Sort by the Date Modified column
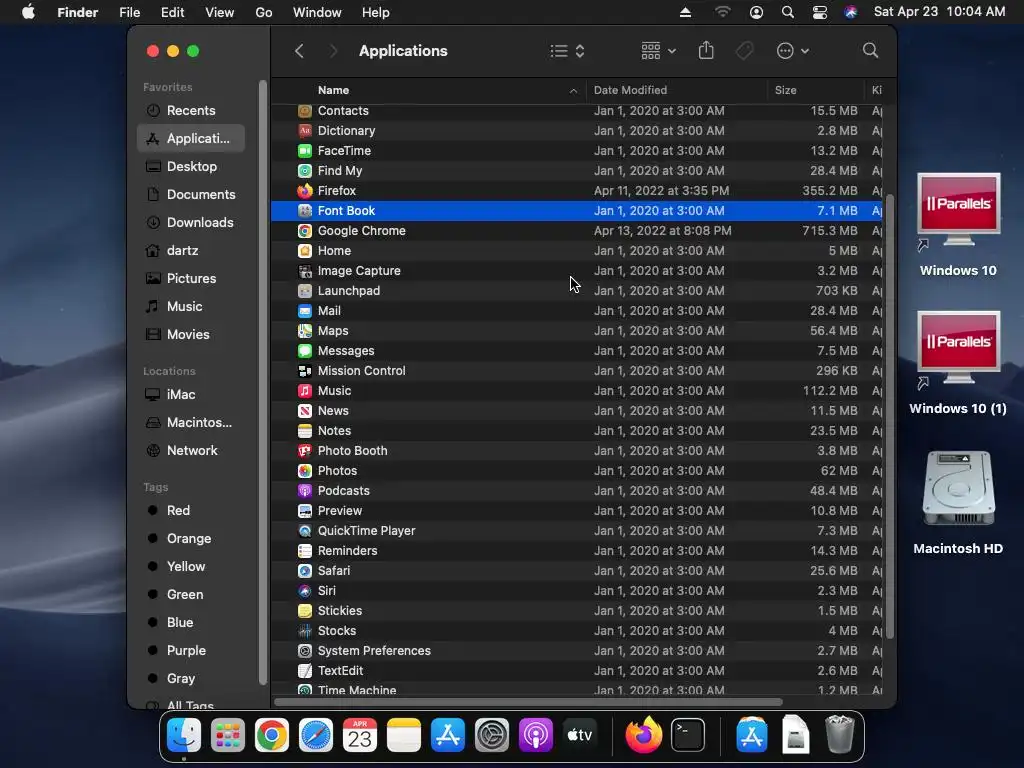 pyautogui.click(x=630, y=90)
